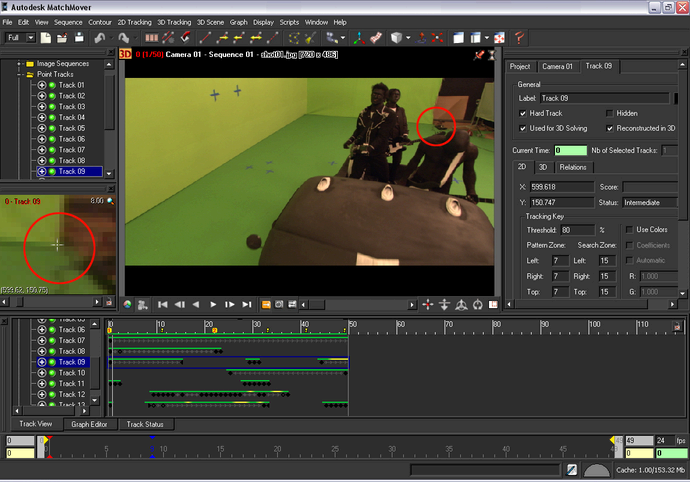Select the Project tab
Viewport: 690px width, 482px height.
tap(520, 66)
